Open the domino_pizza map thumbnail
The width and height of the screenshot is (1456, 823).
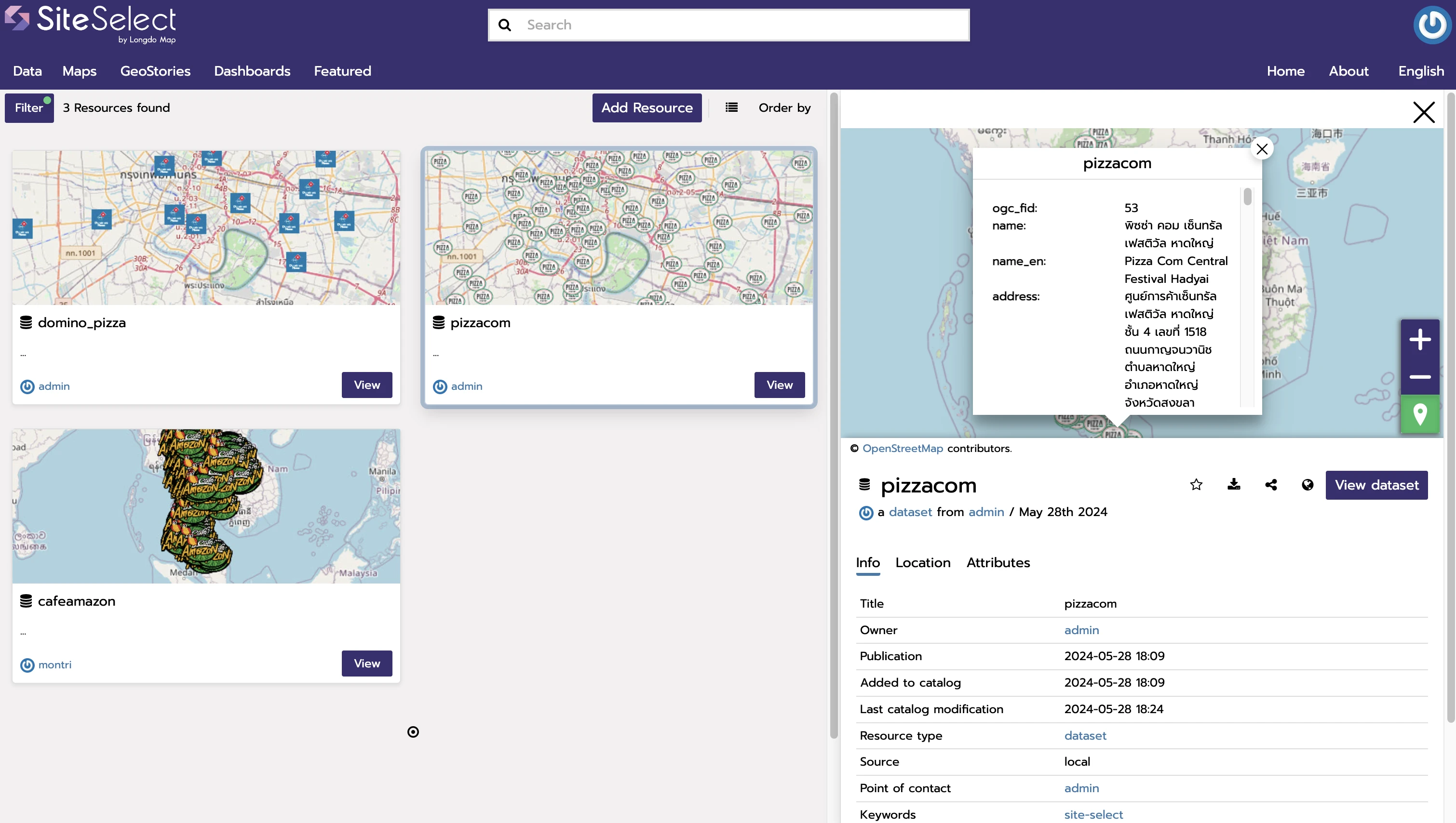(206, 227)
